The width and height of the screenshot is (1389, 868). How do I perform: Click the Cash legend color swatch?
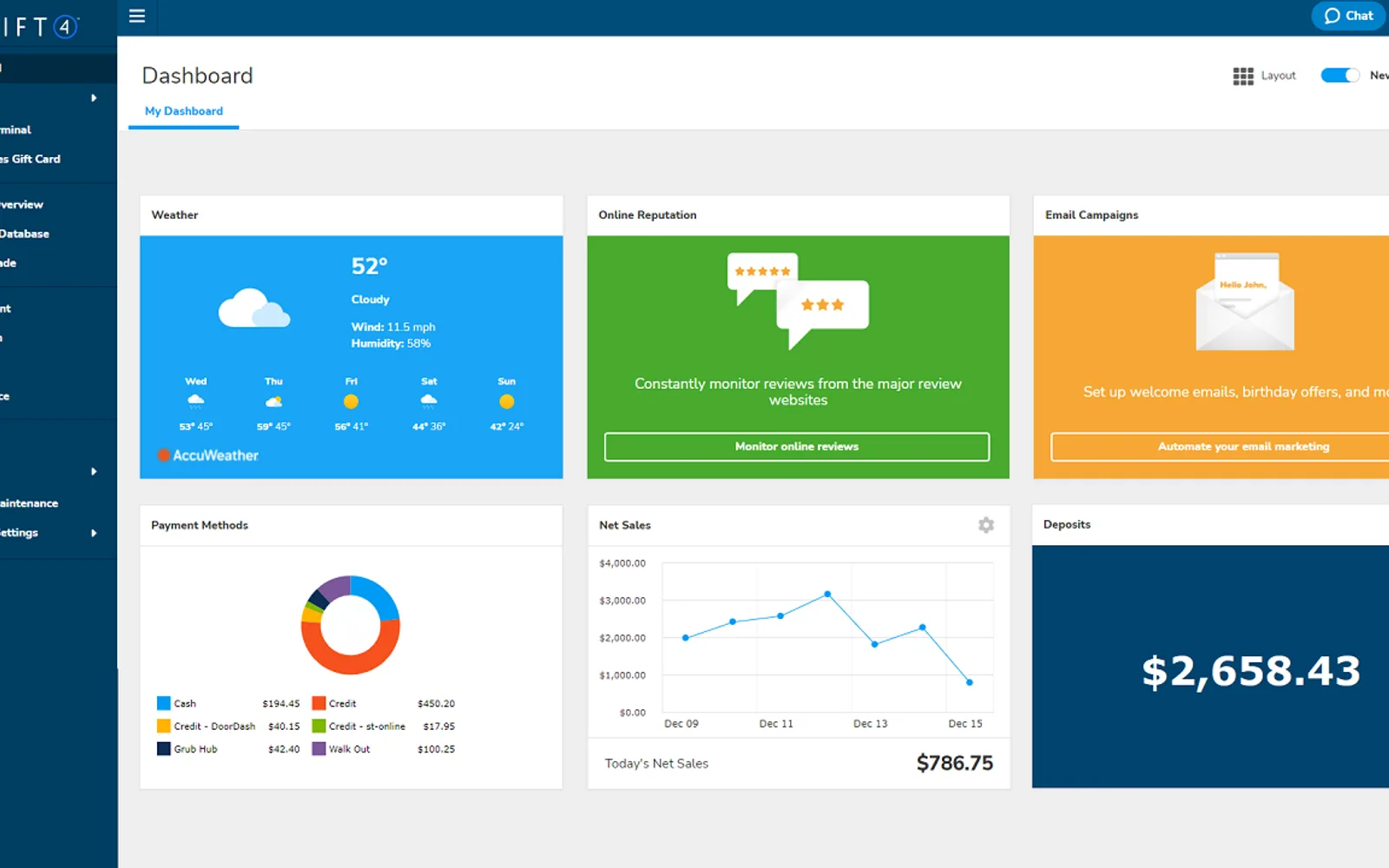point(163,703)
